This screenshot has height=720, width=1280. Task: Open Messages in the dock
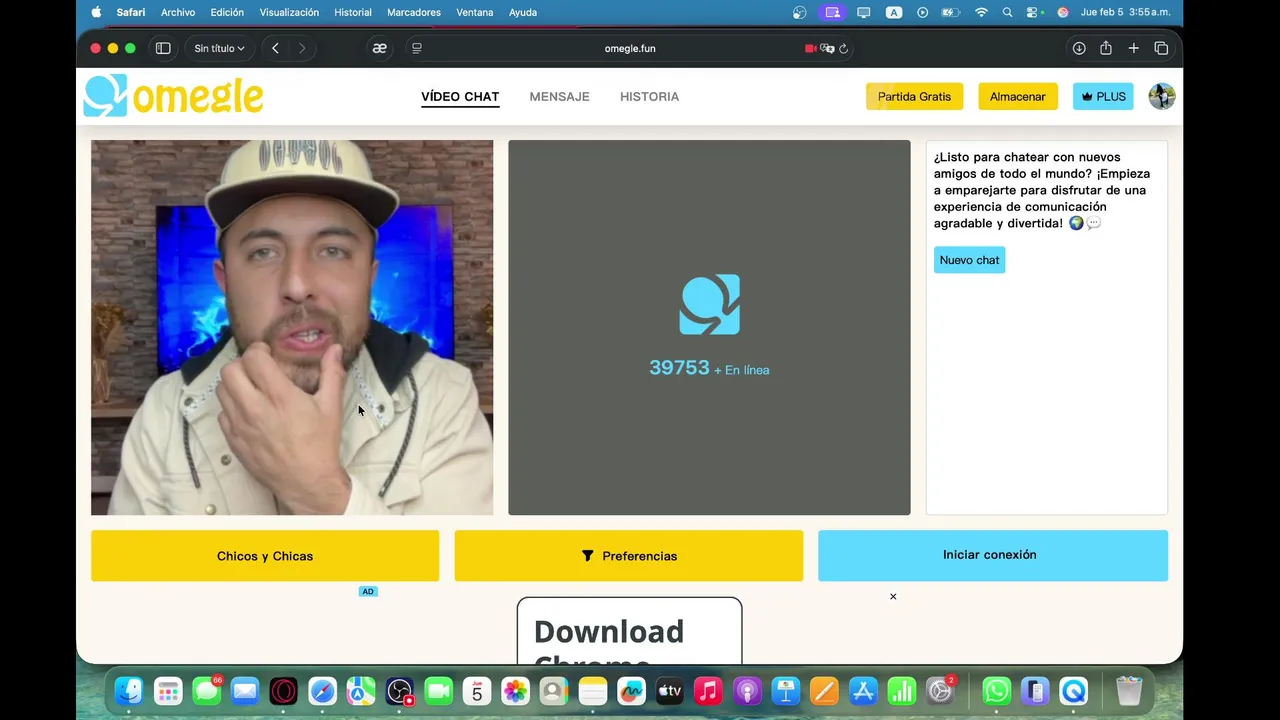(x=207, y=691)
